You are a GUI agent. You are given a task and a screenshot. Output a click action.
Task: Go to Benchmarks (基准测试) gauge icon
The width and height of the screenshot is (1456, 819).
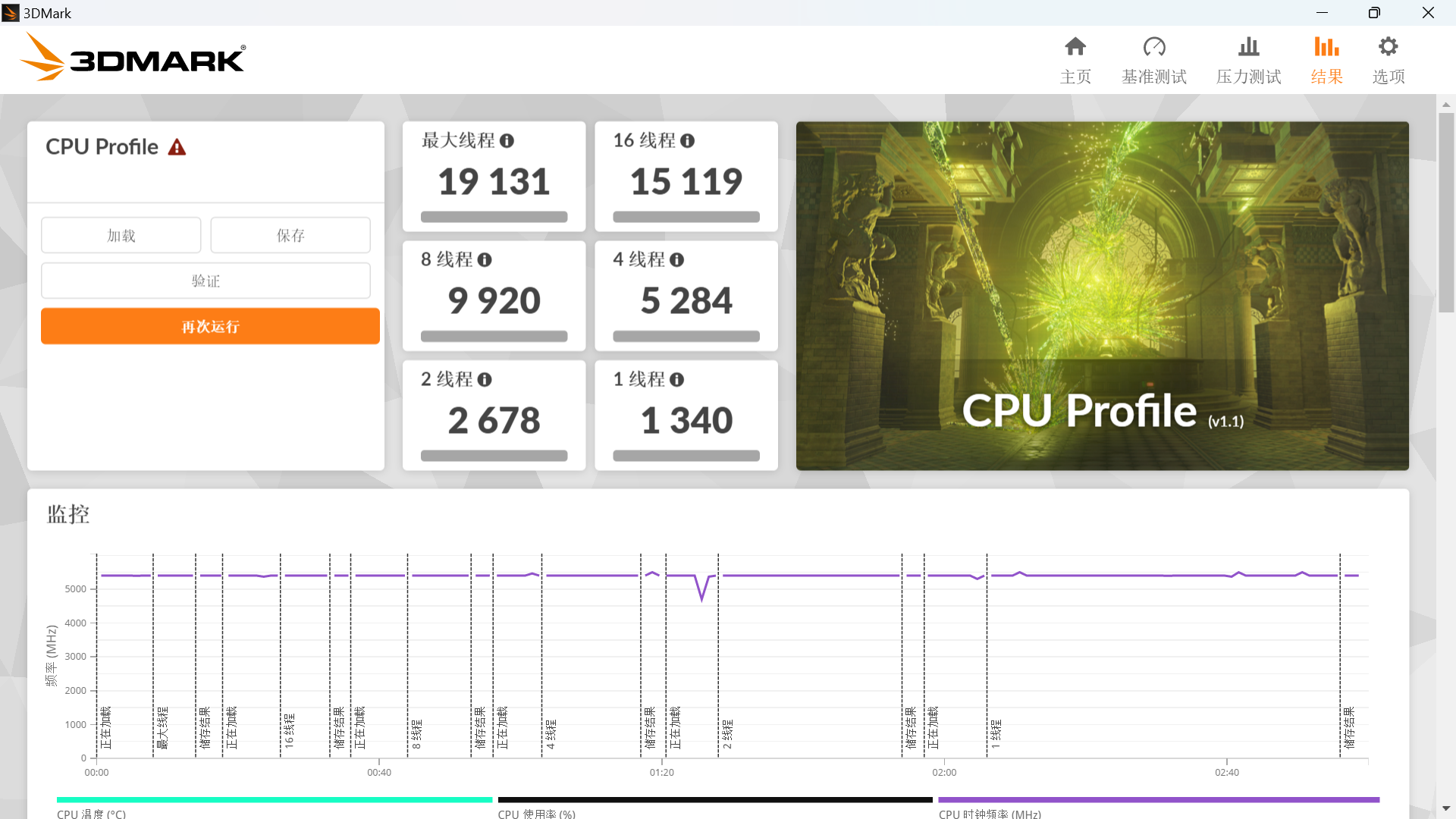[x=1153, y=47]
